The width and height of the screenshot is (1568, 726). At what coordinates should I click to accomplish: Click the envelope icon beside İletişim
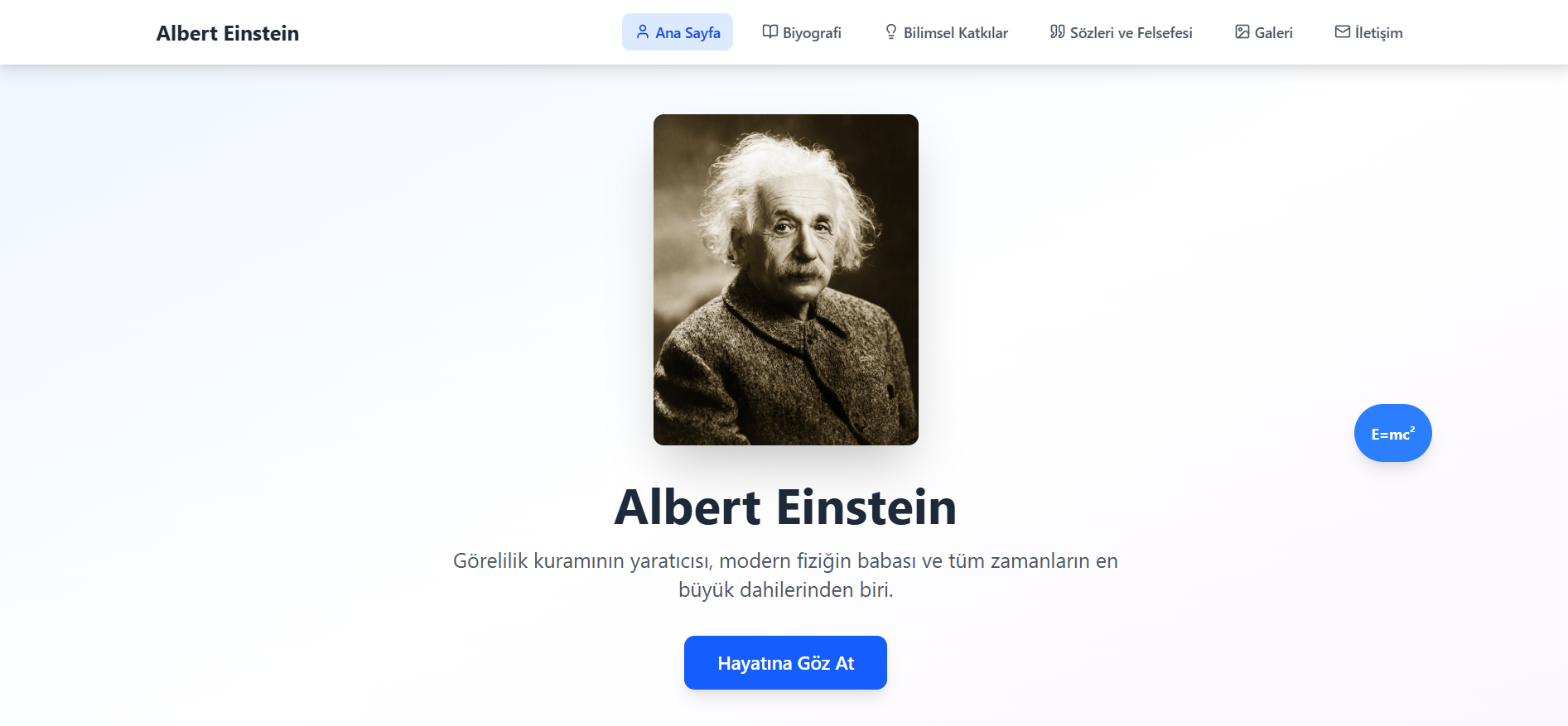1343,32
